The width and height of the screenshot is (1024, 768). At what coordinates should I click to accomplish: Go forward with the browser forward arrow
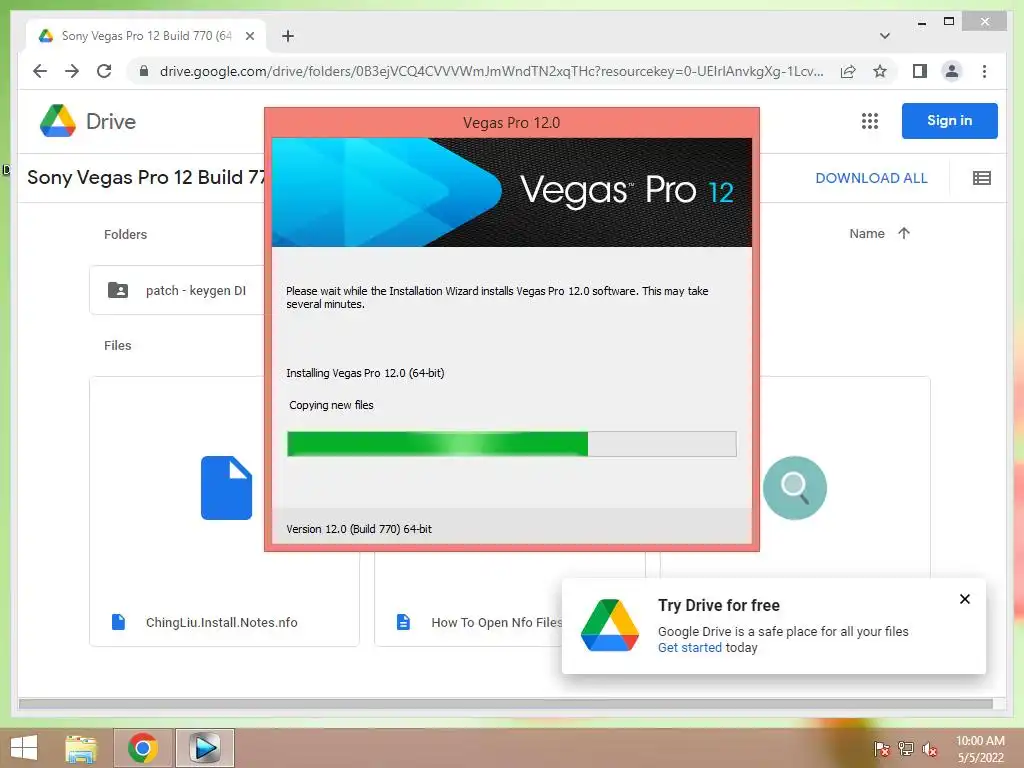pyautogui.click(x=72, y=71)
